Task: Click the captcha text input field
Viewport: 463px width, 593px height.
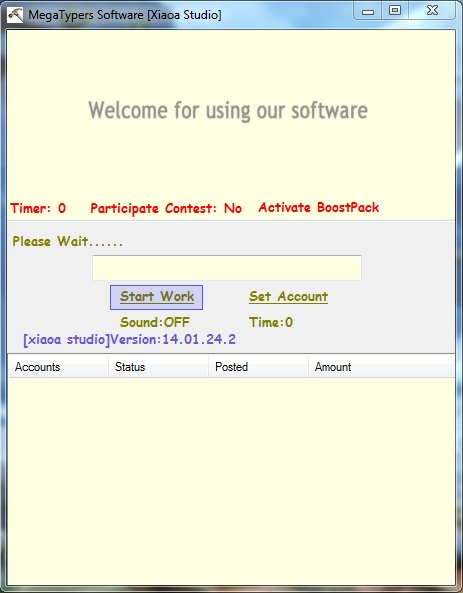Action: click(227, 268)
